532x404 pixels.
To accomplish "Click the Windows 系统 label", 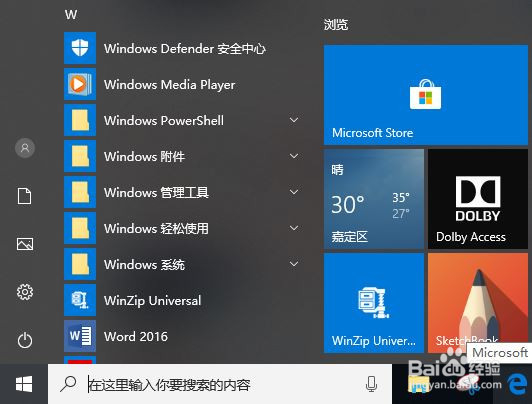I will tap(144, 264).
